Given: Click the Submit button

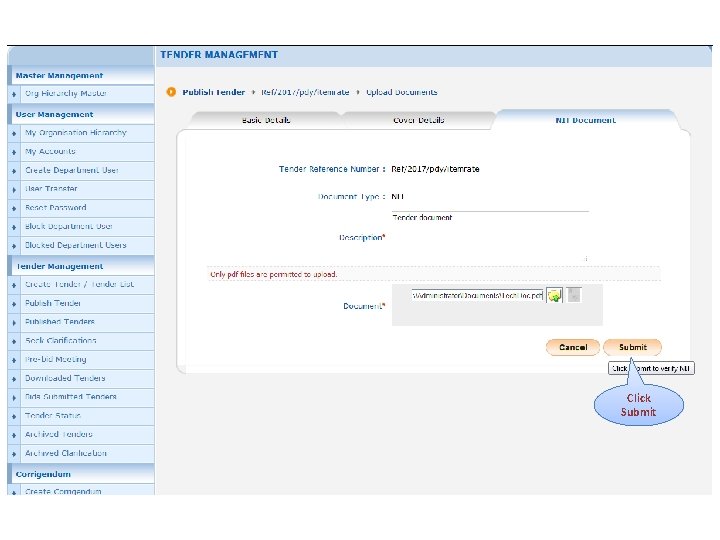Looking at the screenshot, I should click(633, 348).
